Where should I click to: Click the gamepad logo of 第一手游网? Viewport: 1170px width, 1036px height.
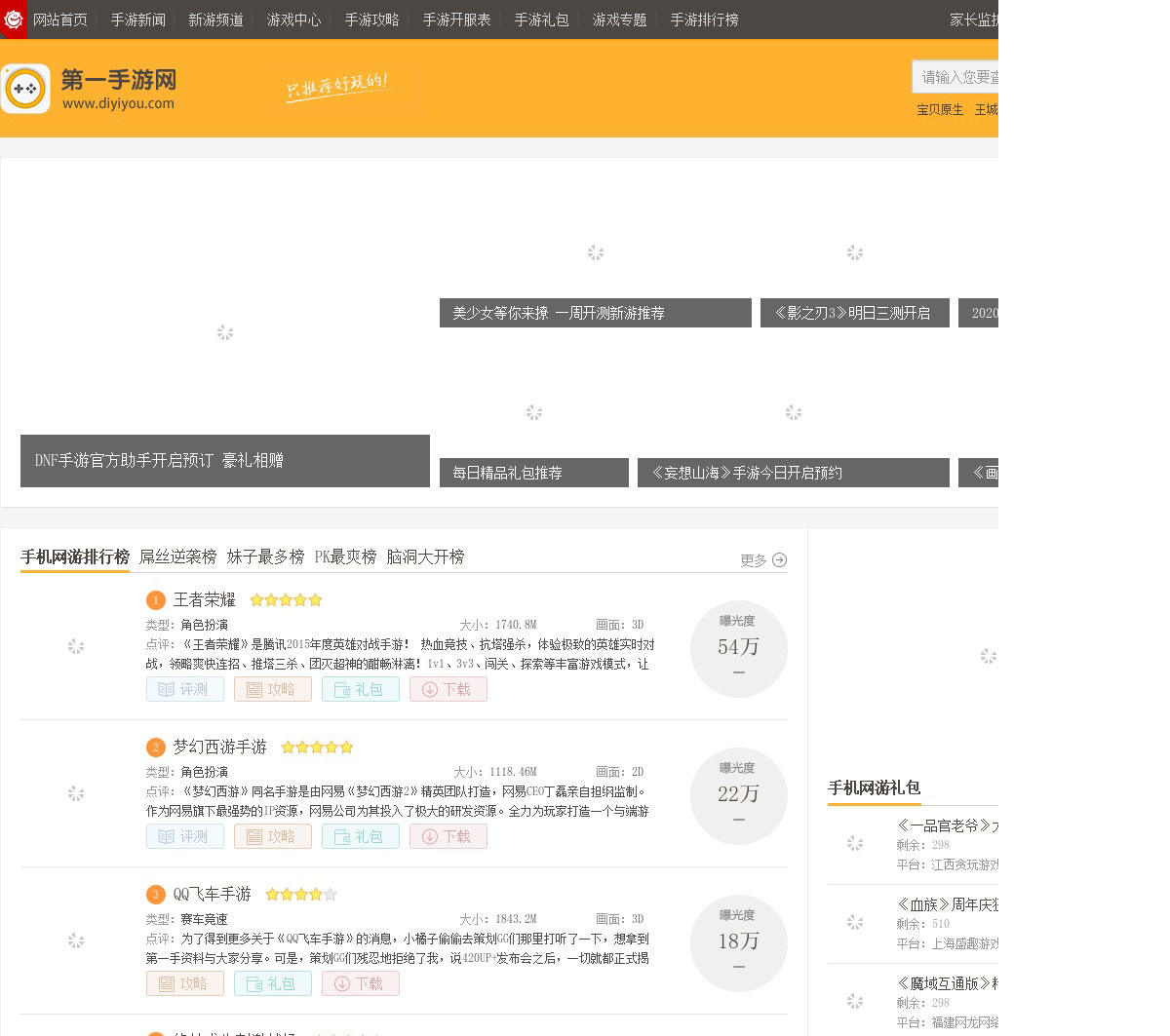[25, 89]
